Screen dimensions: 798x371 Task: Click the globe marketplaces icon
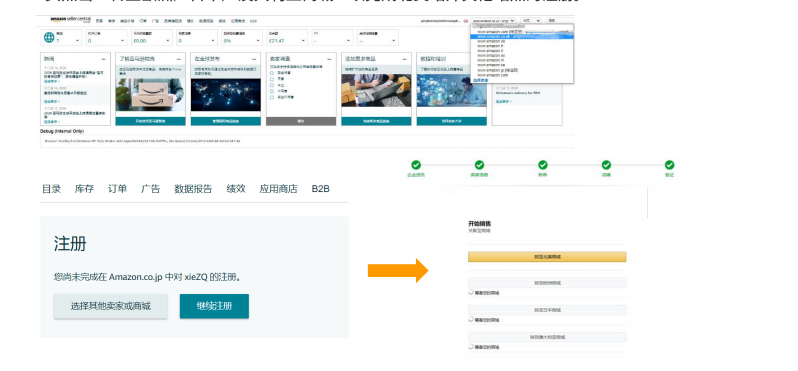(49, 37)
